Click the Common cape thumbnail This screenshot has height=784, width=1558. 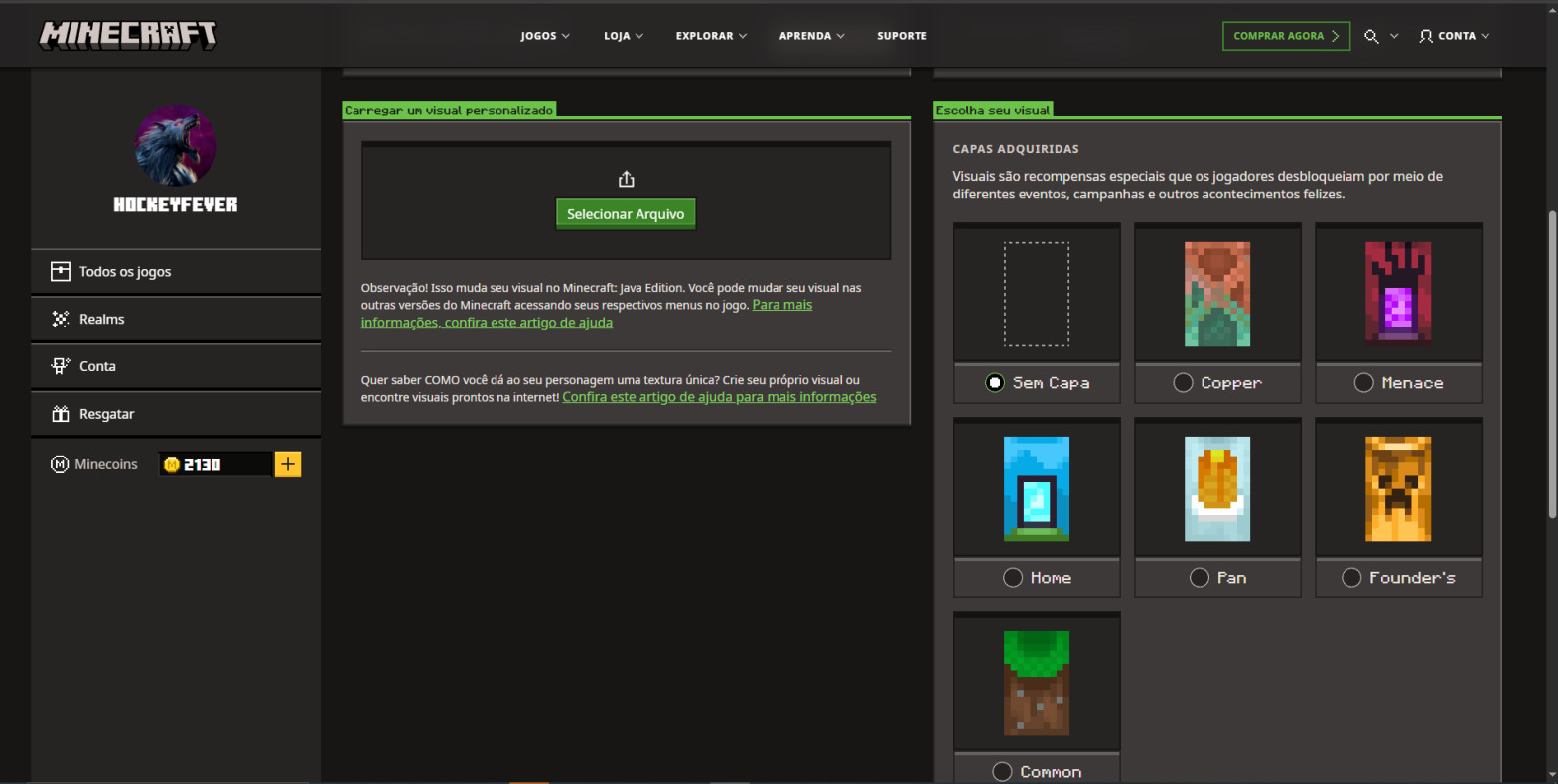point(1037,683)
